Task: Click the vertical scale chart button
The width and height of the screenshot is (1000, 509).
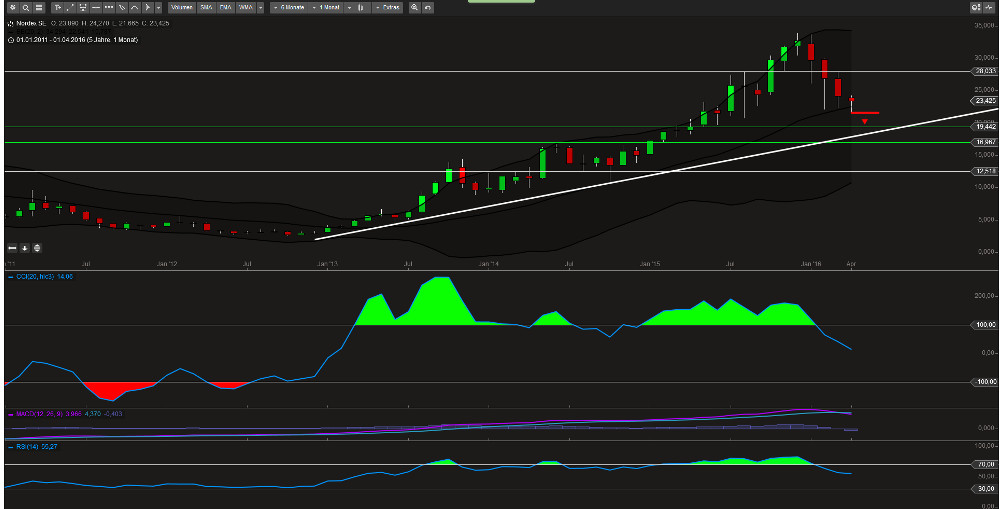Action: [37, 248]
